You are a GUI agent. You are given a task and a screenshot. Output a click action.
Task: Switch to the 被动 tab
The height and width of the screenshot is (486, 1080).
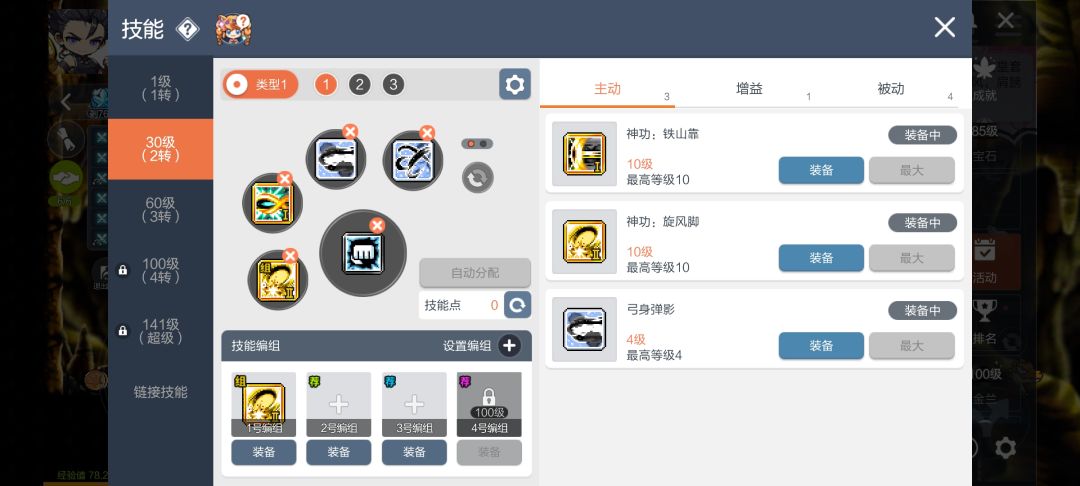(x=890, y=88)
